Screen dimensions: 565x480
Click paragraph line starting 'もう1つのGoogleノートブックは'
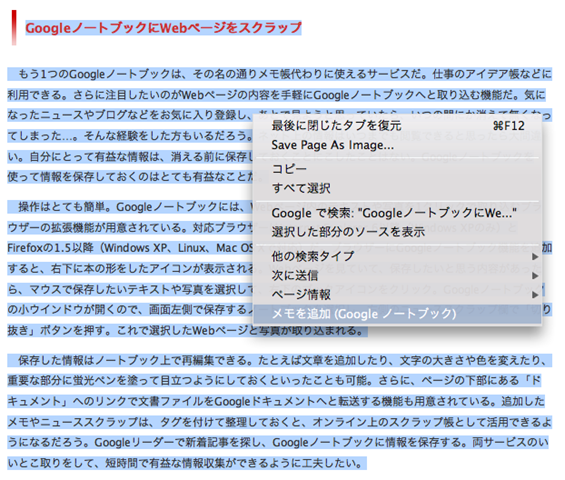280,74
